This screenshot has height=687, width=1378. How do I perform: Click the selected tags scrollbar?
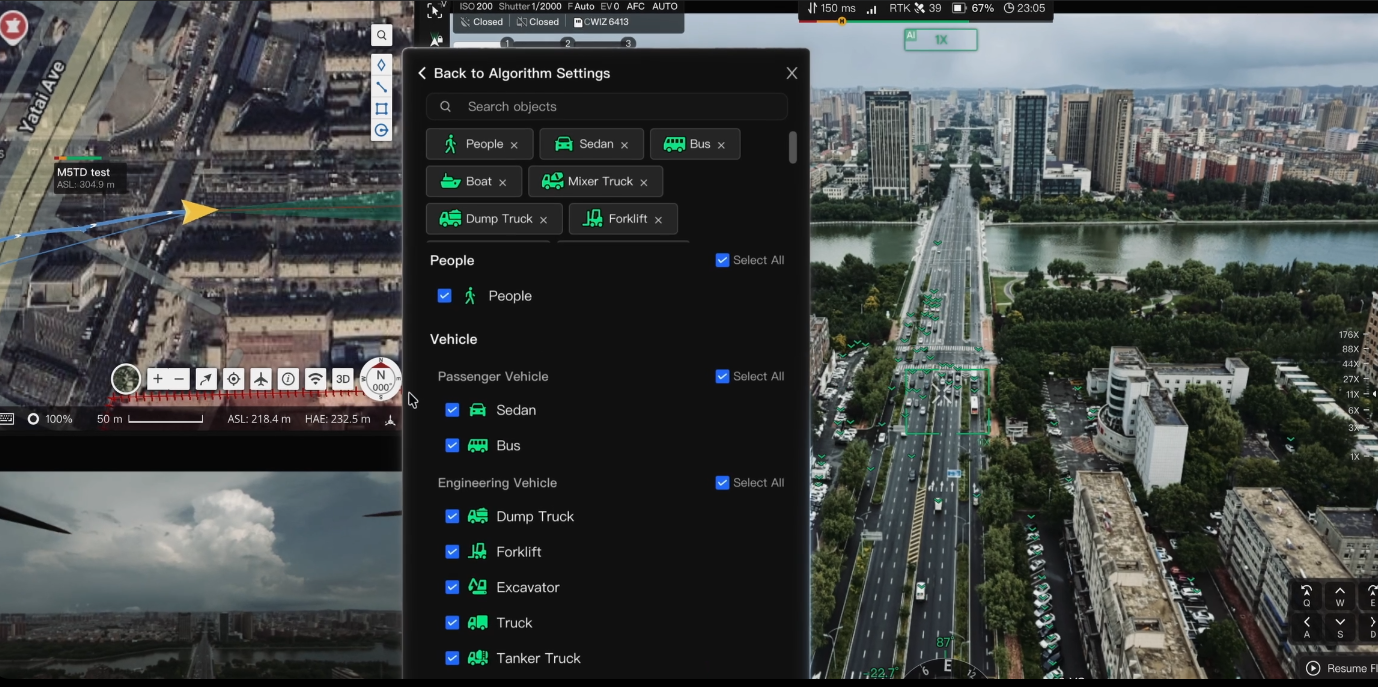coord(793,148)
